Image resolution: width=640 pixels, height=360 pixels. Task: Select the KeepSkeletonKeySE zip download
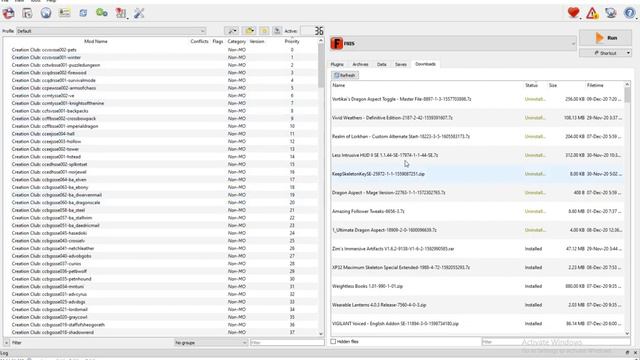pyautogui.click(x=477, y=174)
